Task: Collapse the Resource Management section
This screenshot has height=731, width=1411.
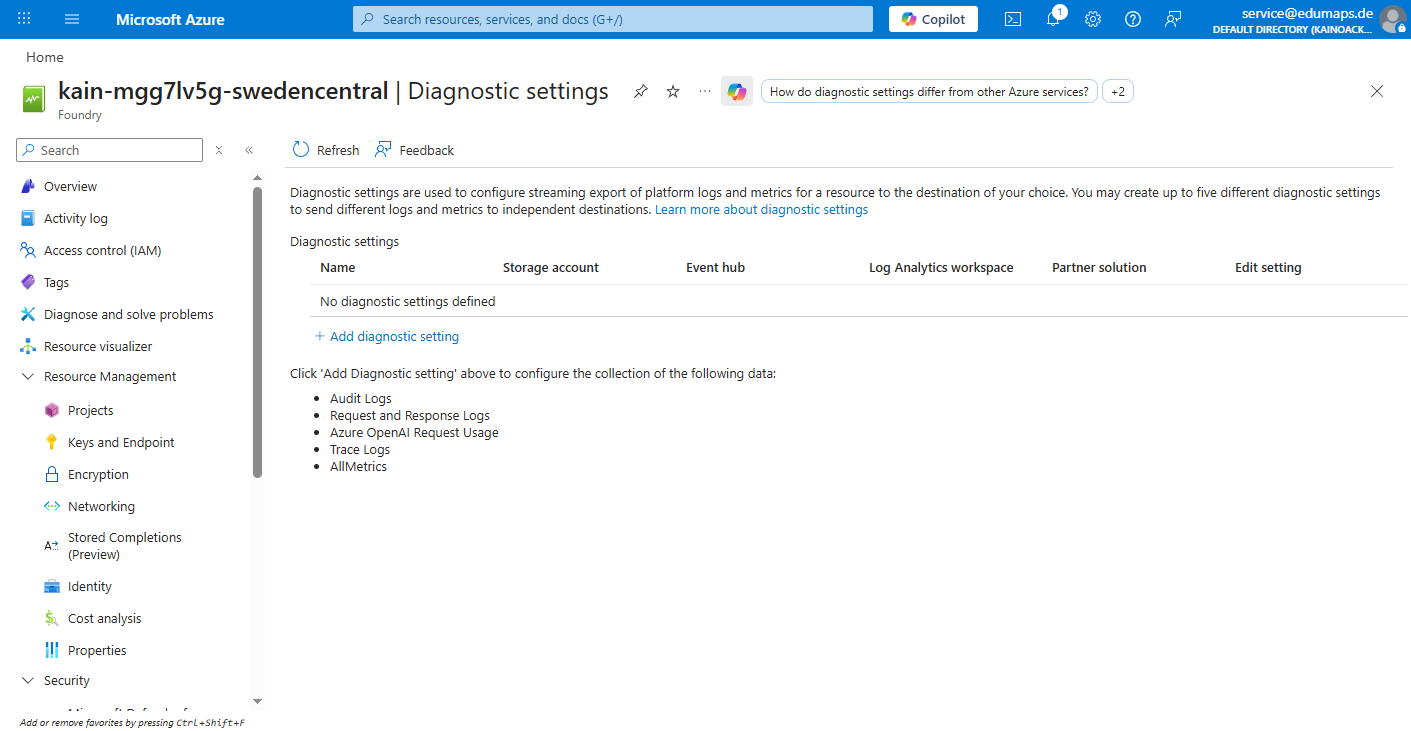Action: (x=27, y=377)
